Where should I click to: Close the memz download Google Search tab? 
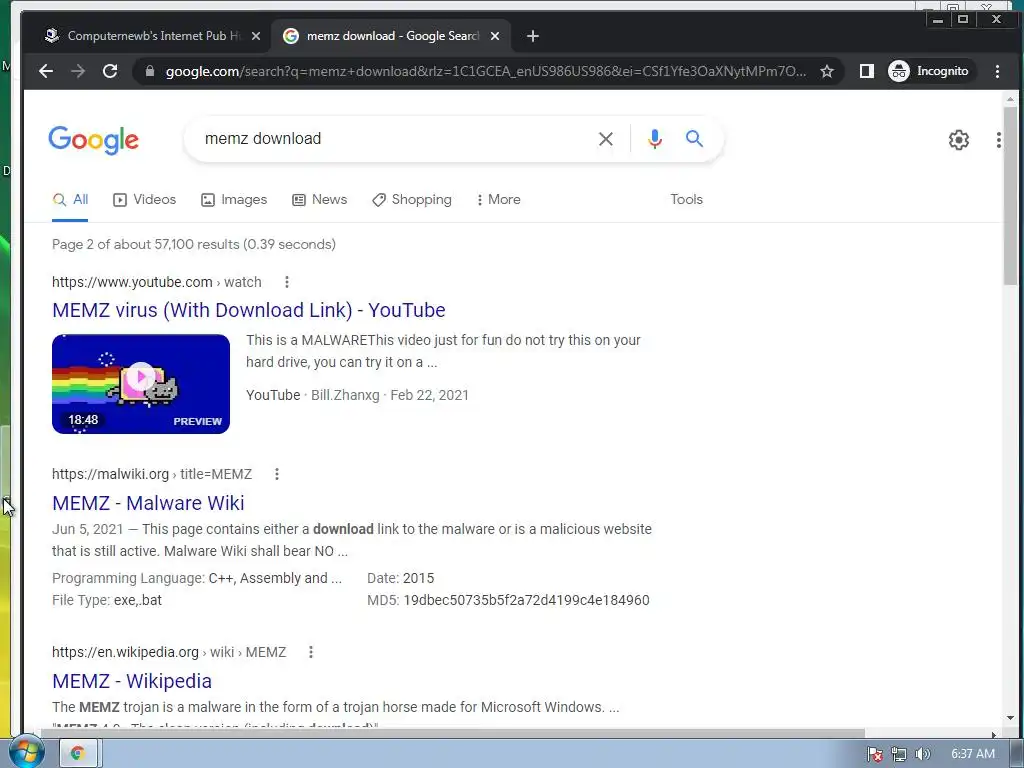tap(495, 36)
